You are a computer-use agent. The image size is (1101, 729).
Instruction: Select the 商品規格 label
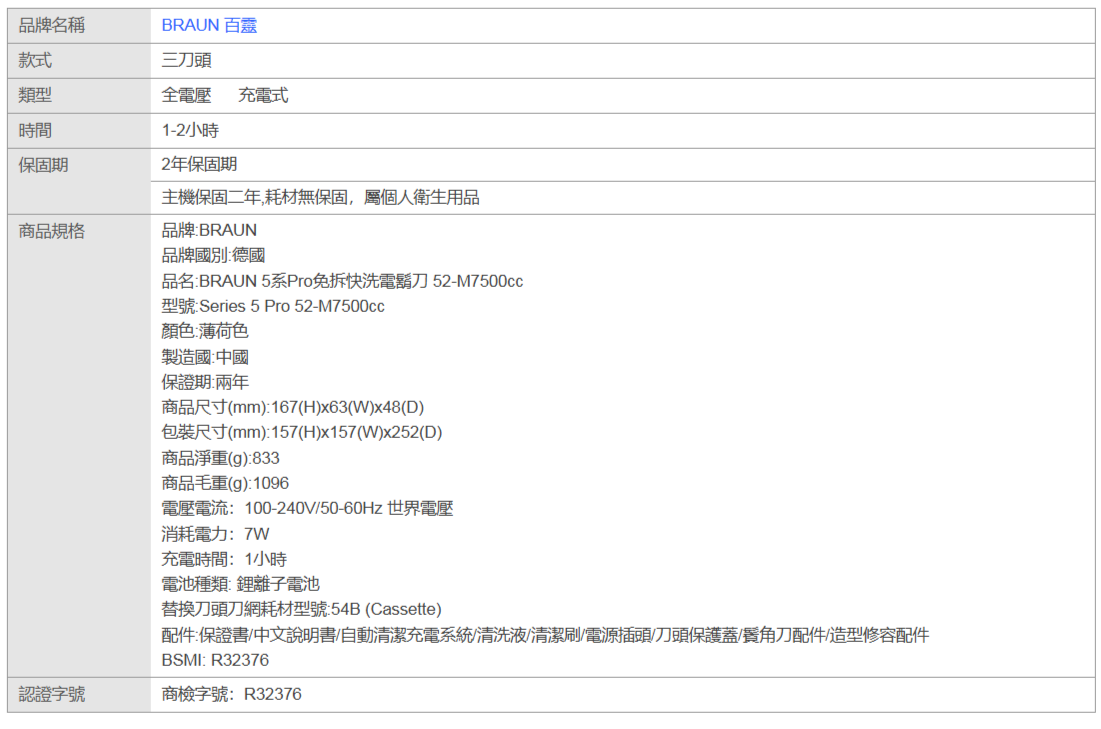[52, 231]
